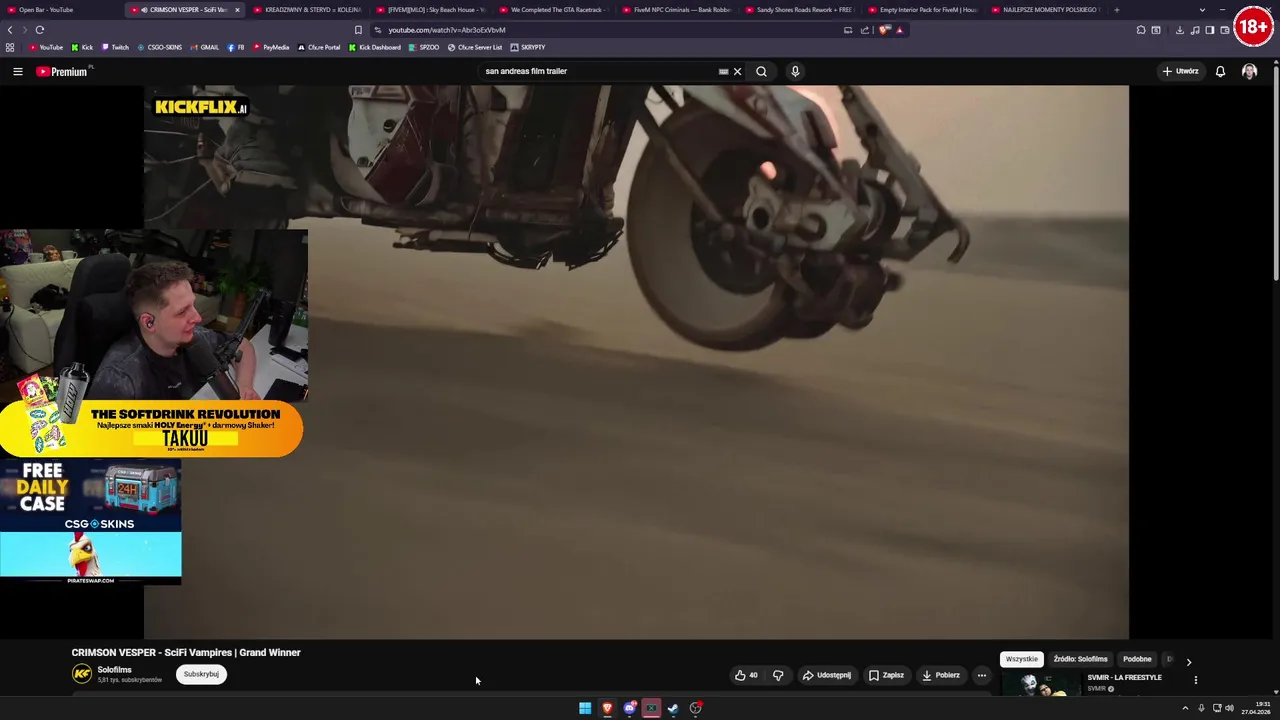Open the YouTube guide hamburger menu
1280x720 pixels.
tap(17, 71)
